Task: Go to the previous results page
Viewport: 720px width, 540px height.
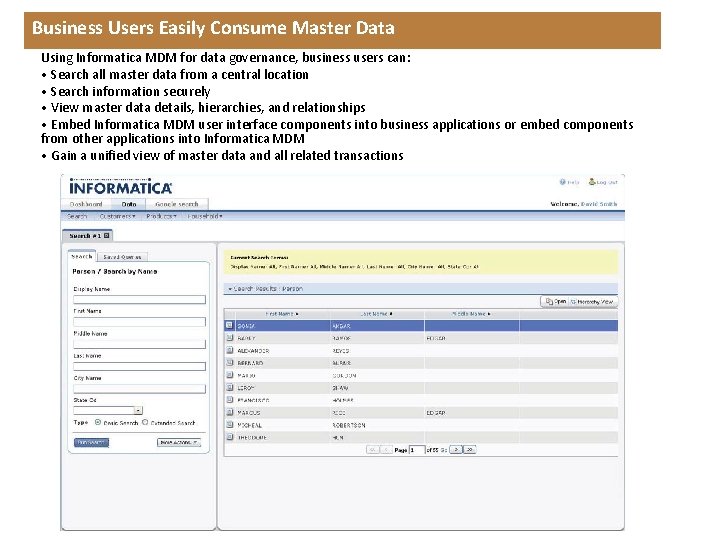Action: (x=386, y=450)
